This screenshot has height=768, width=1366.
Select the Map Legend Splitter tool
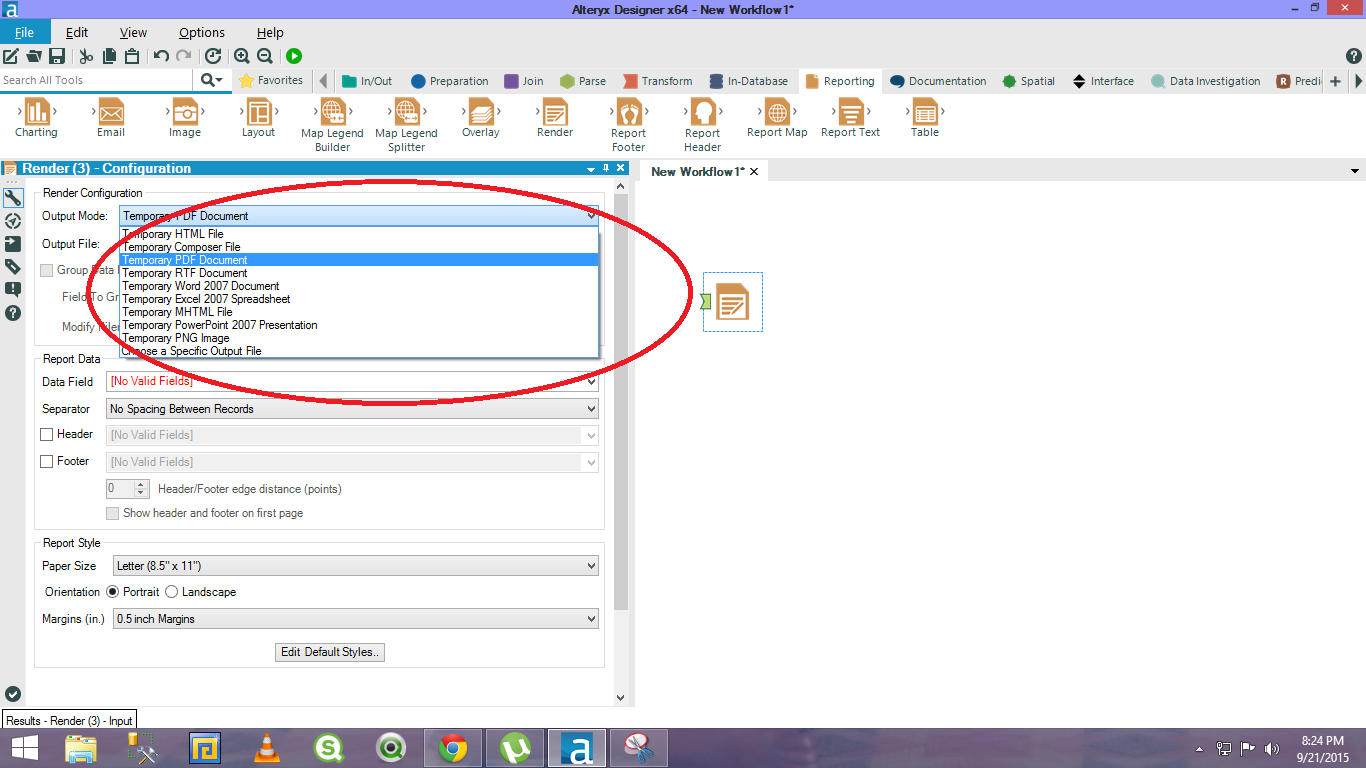click(406, 125)
